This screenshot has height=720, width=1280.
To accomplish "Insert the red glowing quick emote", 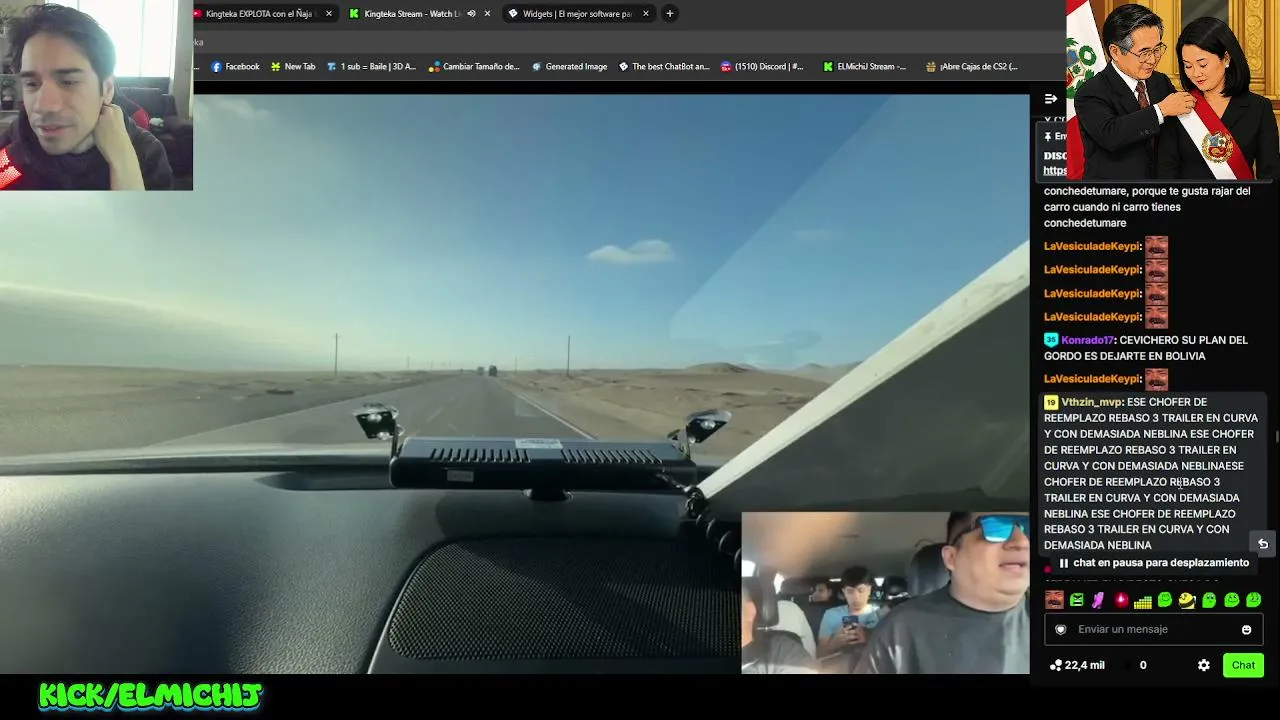I will 1121,600.
